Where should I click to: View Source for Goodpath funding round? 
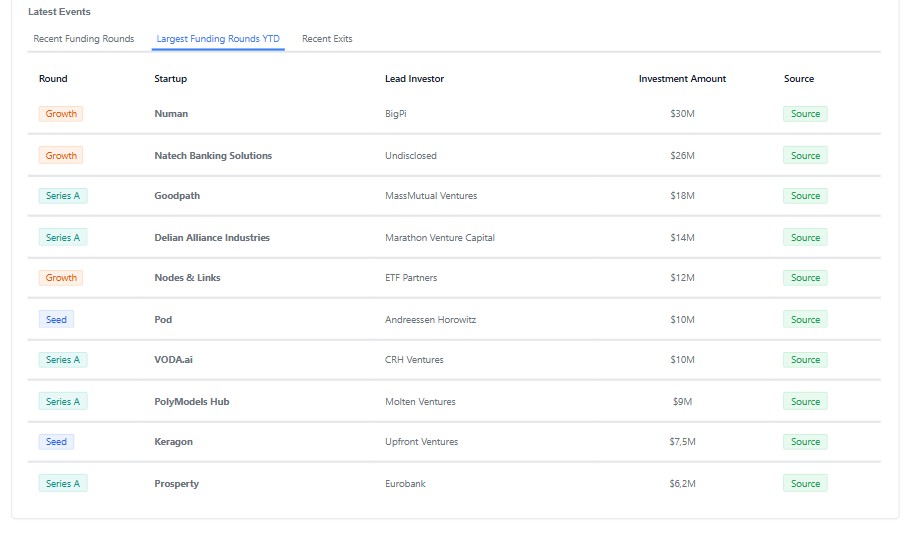(805, 196)
